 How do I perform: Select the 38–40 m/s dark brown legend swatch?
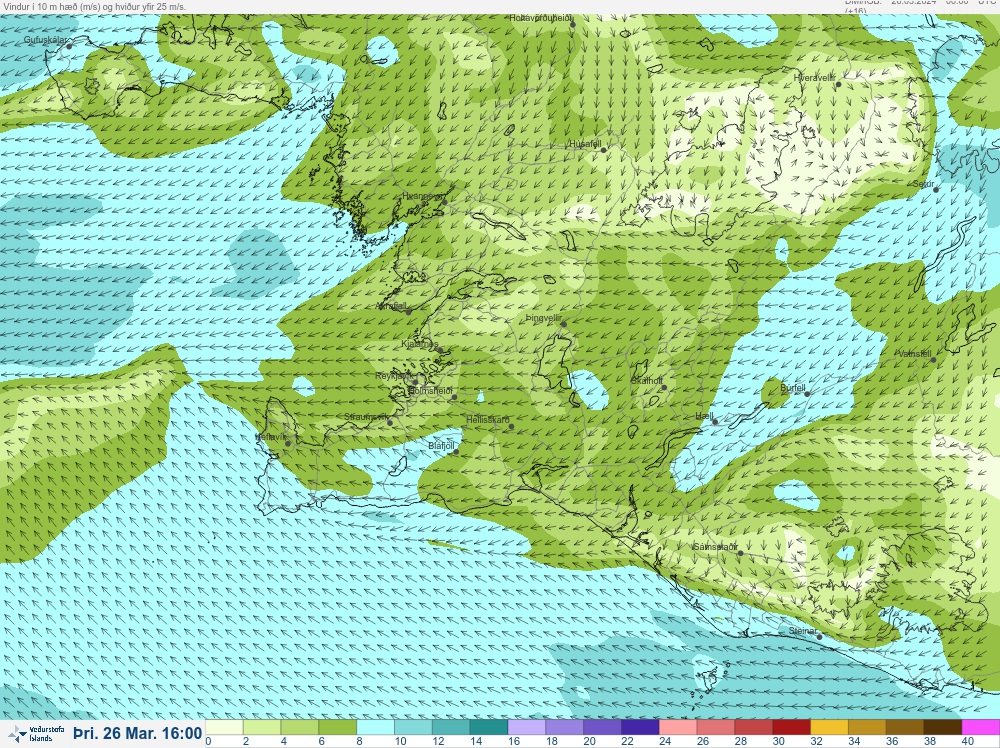pos(944,727)
